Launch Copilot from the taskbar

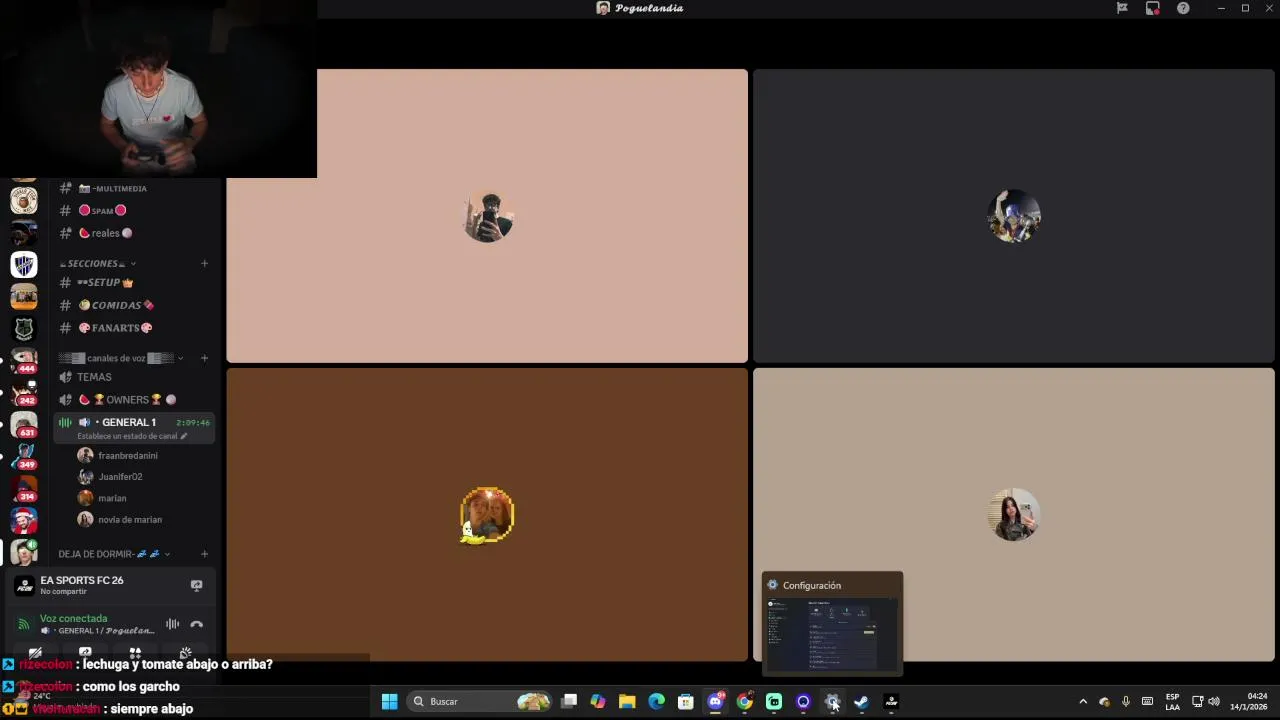click(x=598, y=701)
